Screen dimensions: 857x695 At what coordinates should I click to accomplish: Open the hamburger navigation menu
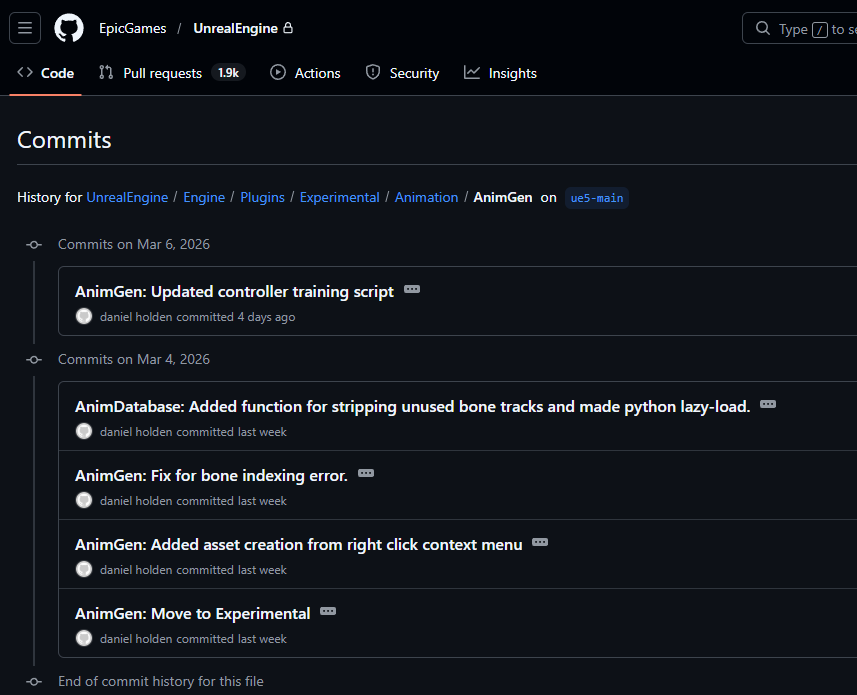click(x=25, y=28)
